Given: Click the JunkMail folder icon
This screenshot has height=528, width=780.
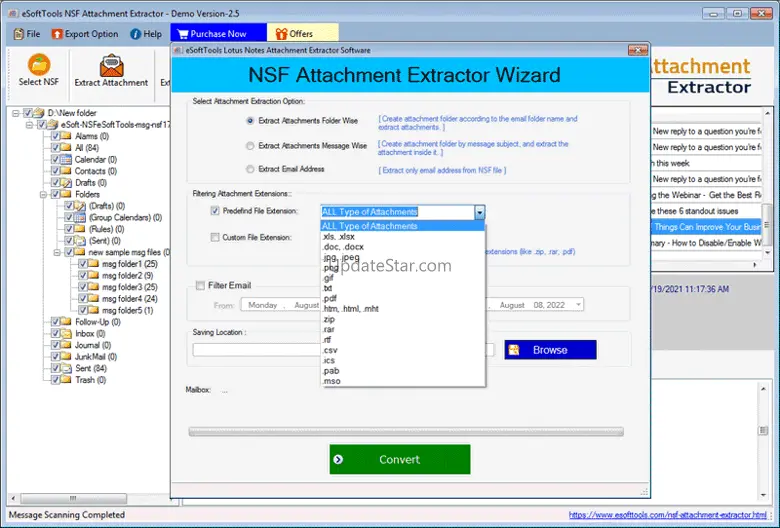Looking at the screenshot, I should 66,356.
